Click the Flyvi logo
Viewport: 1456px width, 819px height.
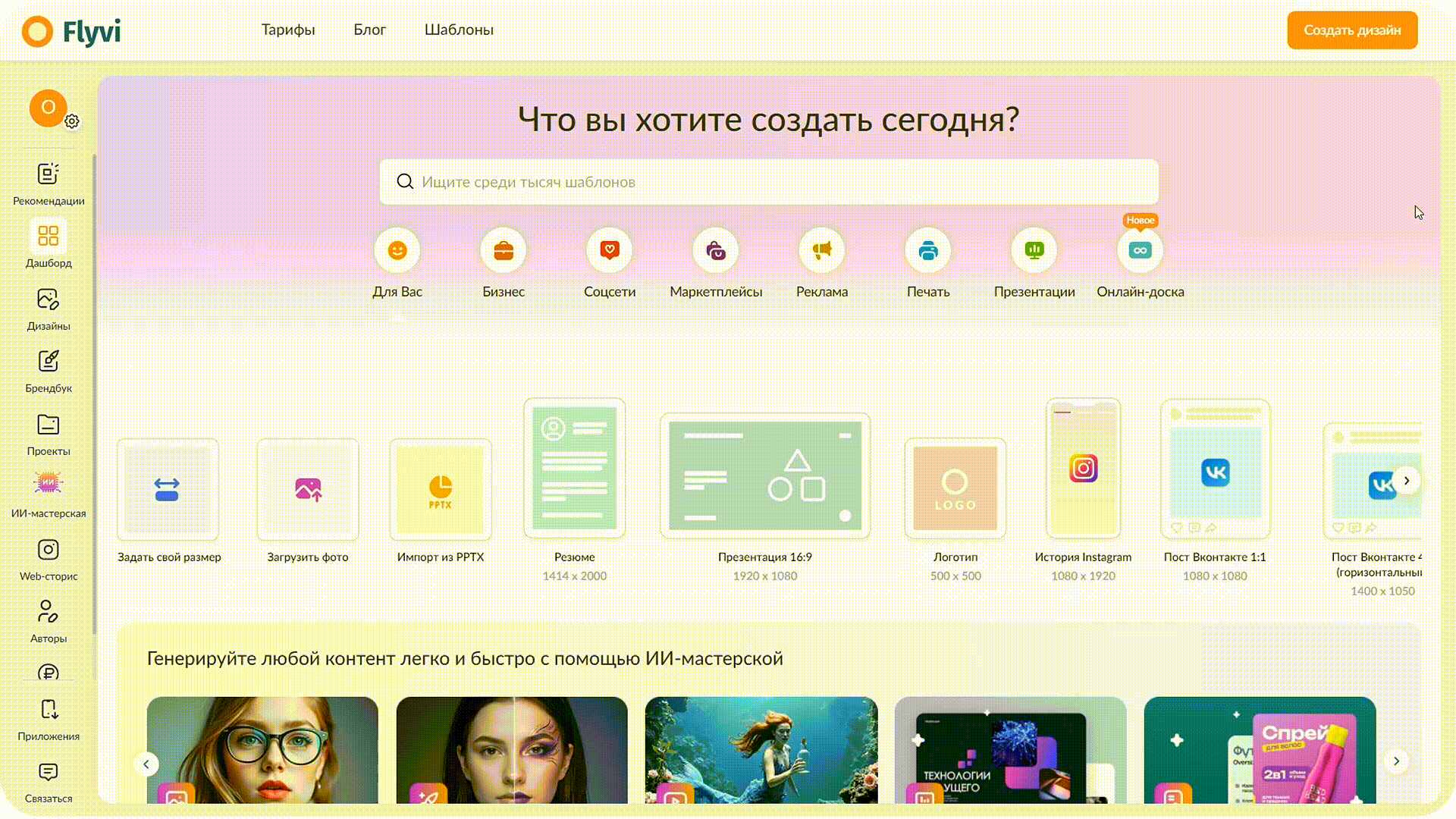coord(71,31)
